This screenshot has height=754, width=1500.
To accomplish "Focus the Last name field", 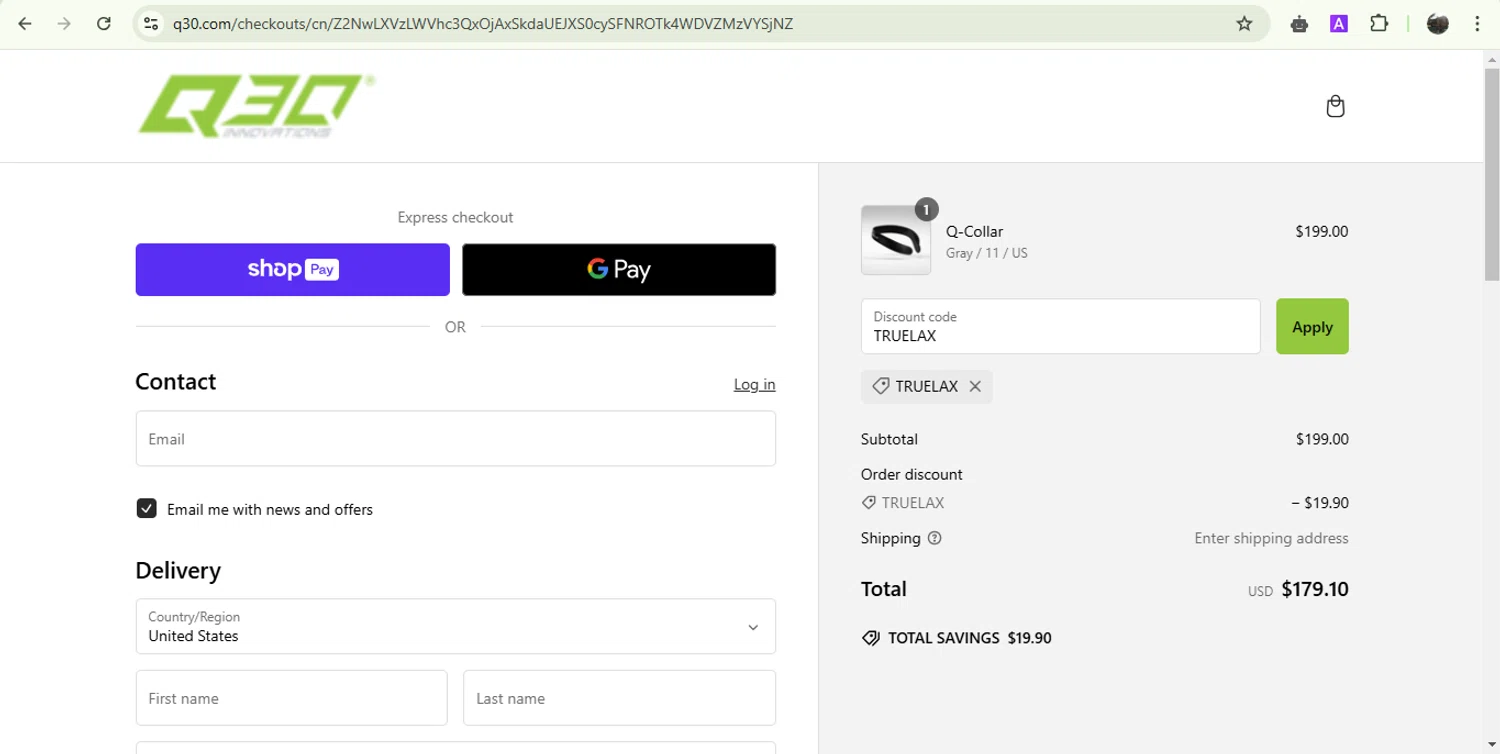I will click(x=619, y=698).
